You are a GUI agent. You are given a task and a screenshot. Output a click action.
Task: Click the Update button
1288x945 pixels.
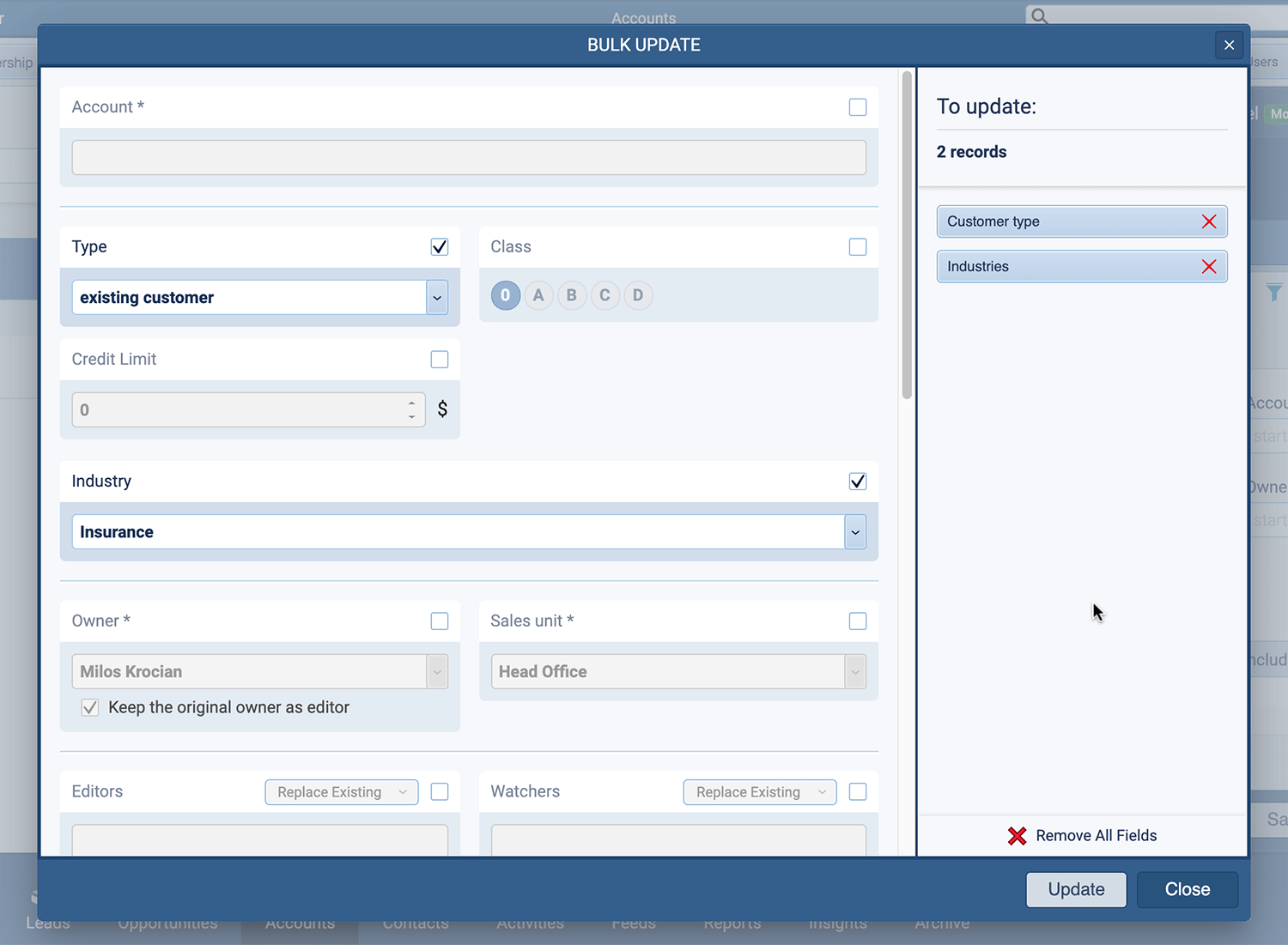pos(1075,889)
